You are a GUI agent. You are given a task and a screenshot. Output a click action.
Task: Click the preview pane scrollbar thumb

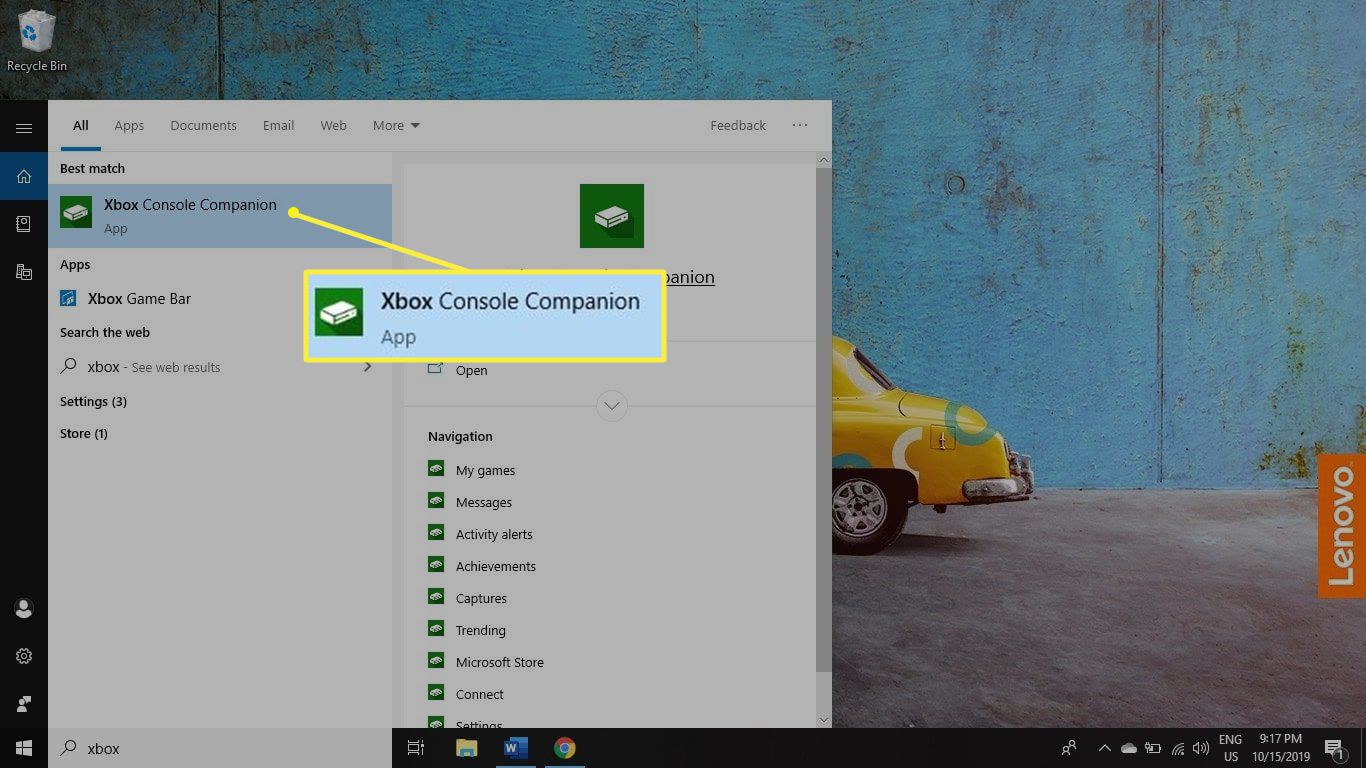point(824,420)
